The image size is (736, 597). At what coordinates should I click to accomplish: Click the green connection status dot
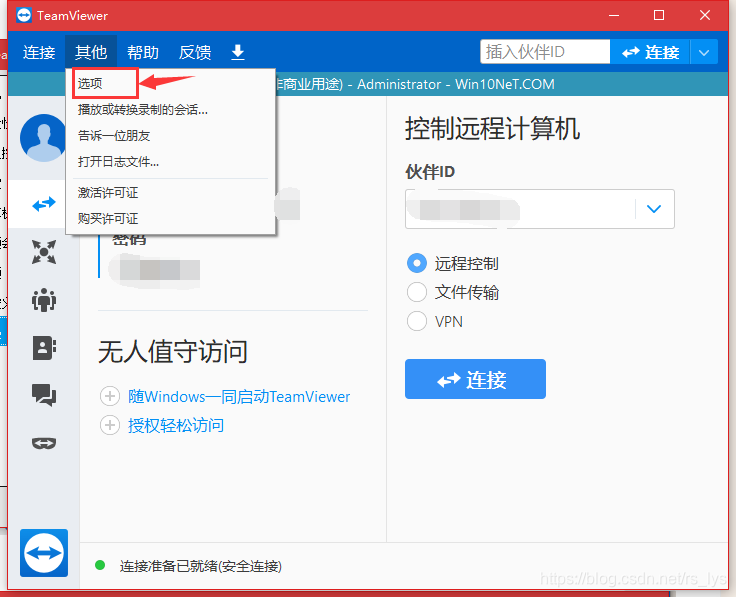(x=100, y=565)
